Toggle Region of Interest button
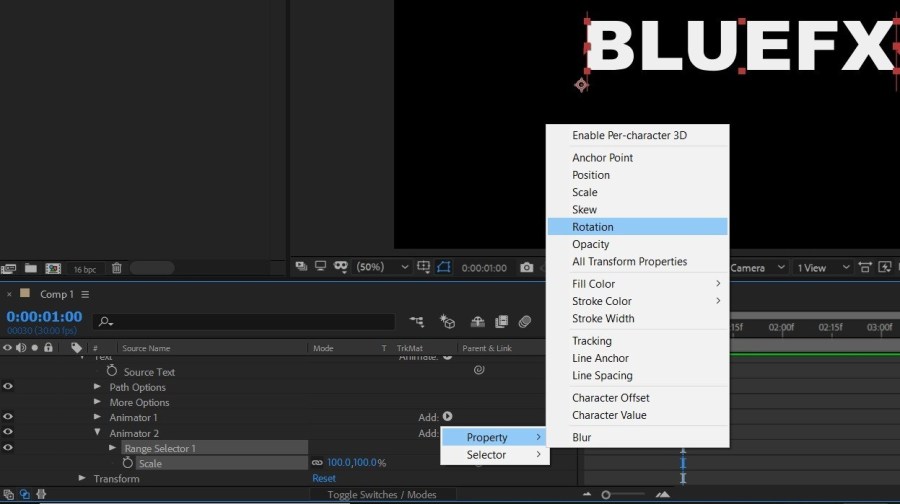Screen dimensions: 900x504 (444, 266)
